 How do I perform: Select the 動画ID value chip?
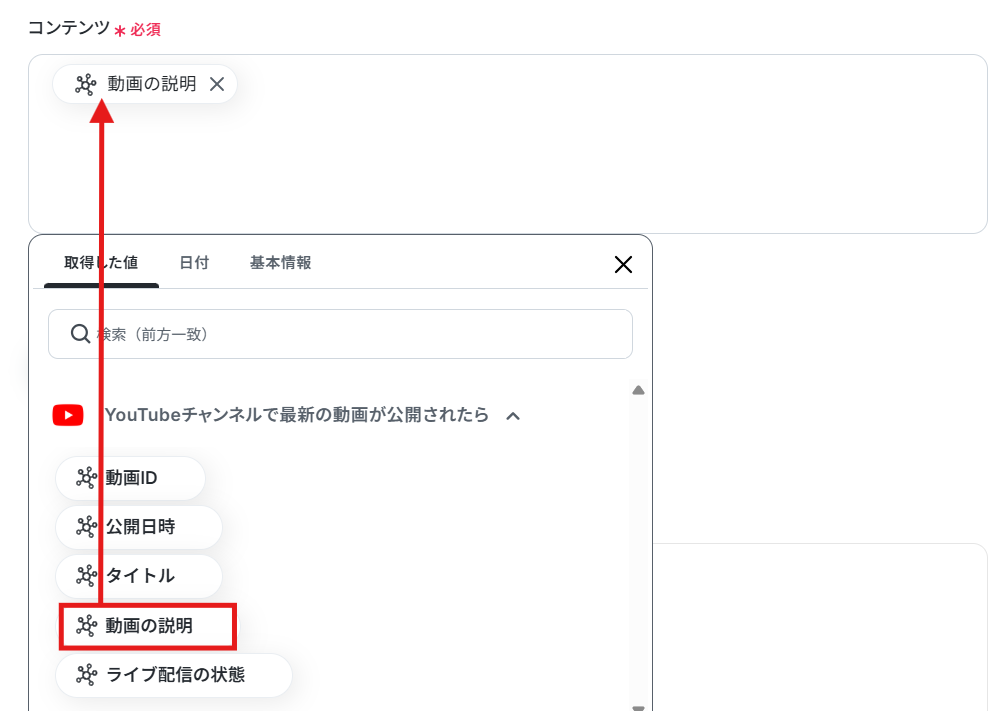coord(130,478)
